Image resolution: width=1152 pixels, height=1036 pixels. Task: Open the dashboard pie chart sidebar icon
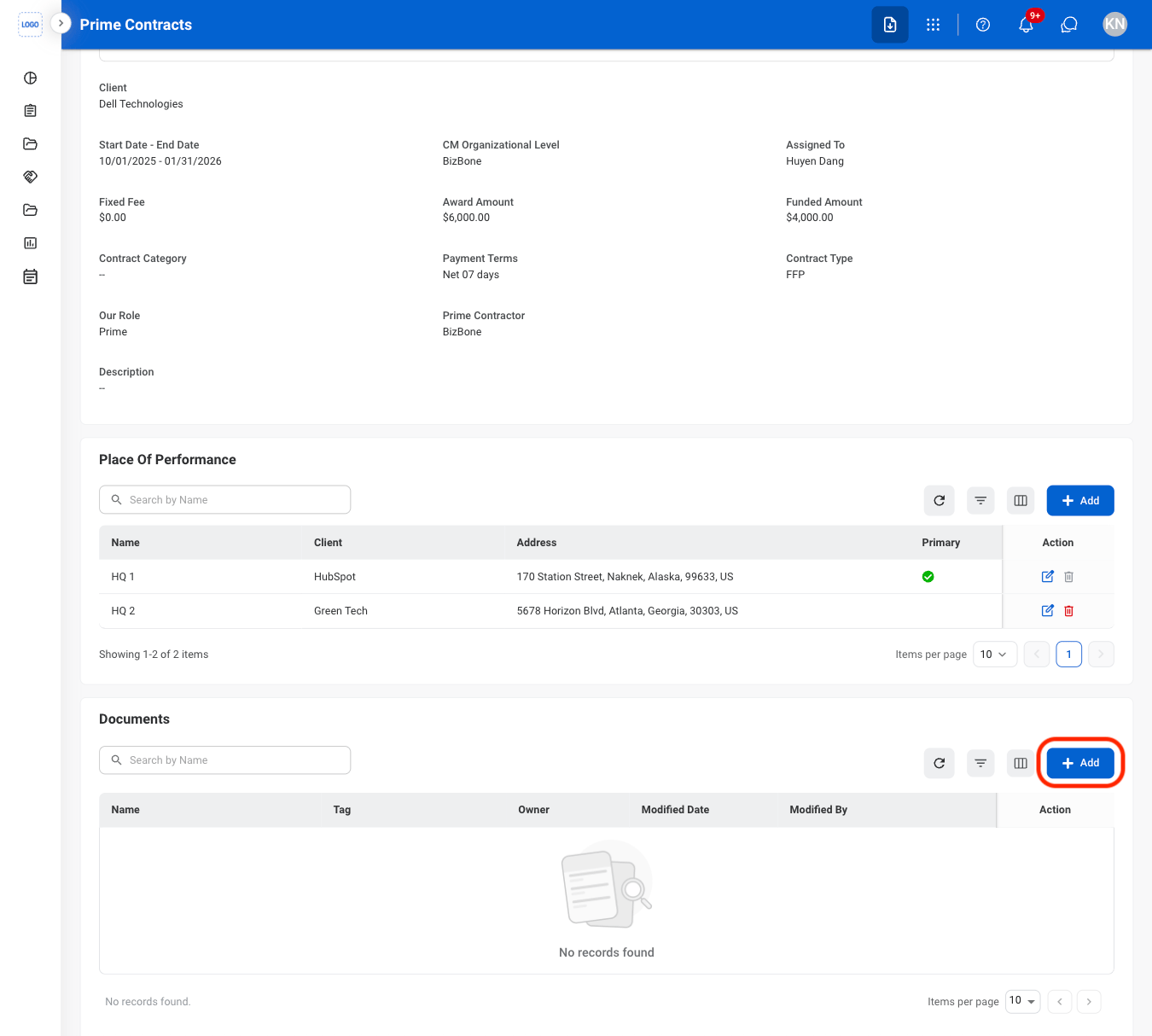[x=31, y=79]
